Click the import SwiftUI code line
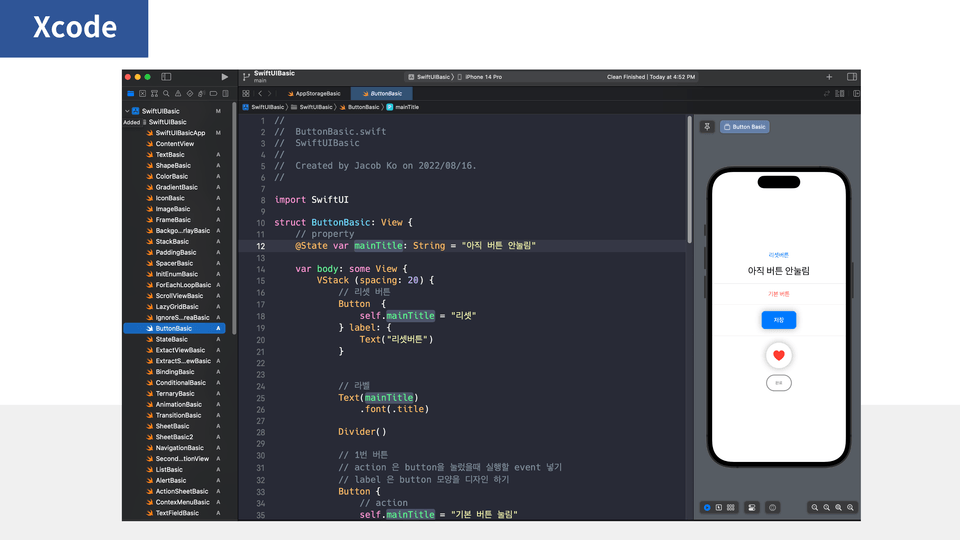Viewport: 960px width, 540px height. tap(311, 200)
